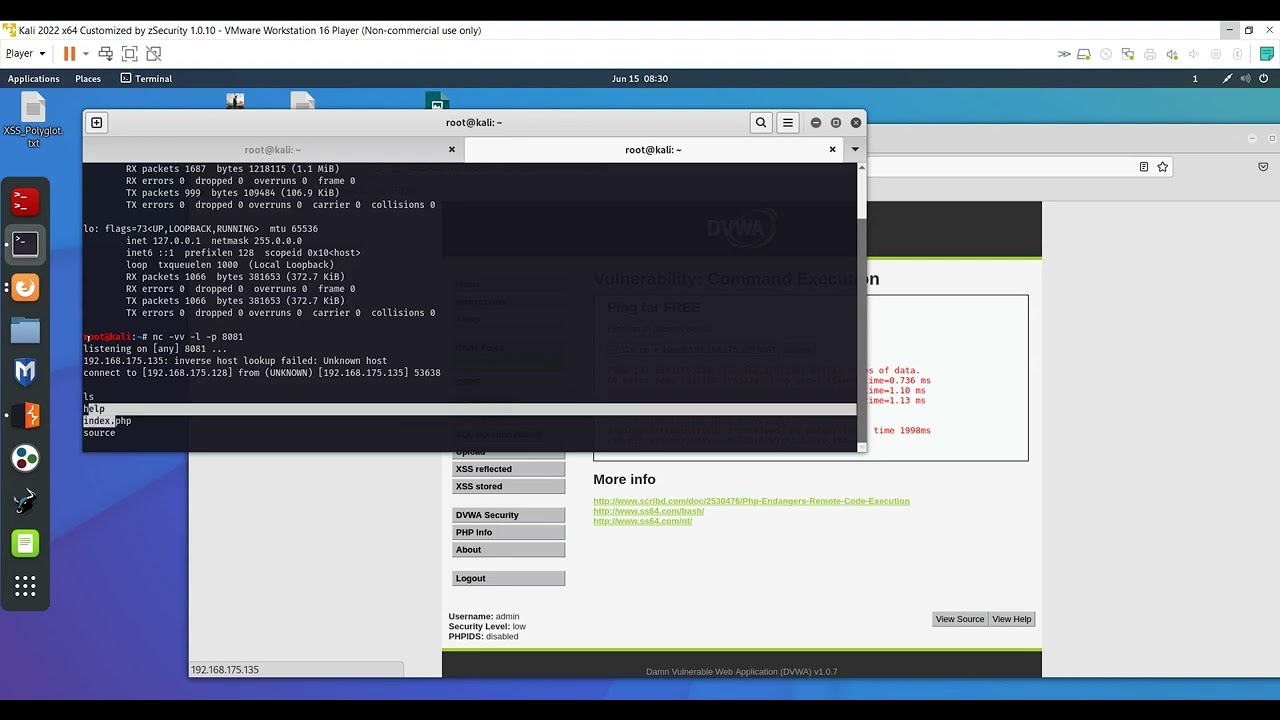
Task: Click the View Source button
Action: [x=960, y=619]
